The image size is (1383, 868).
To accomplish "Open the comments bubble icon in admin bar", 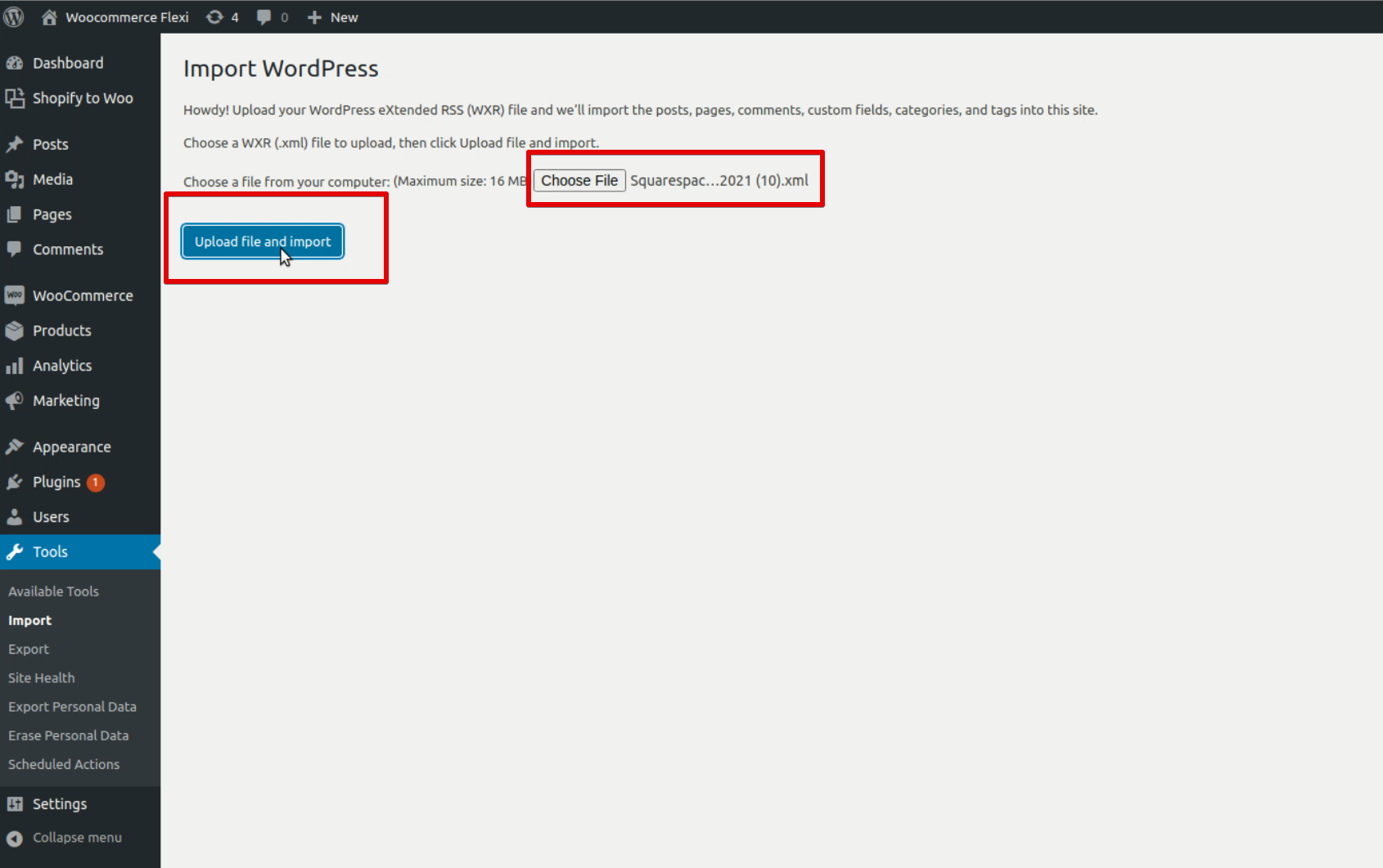I will tap(264, 17).
